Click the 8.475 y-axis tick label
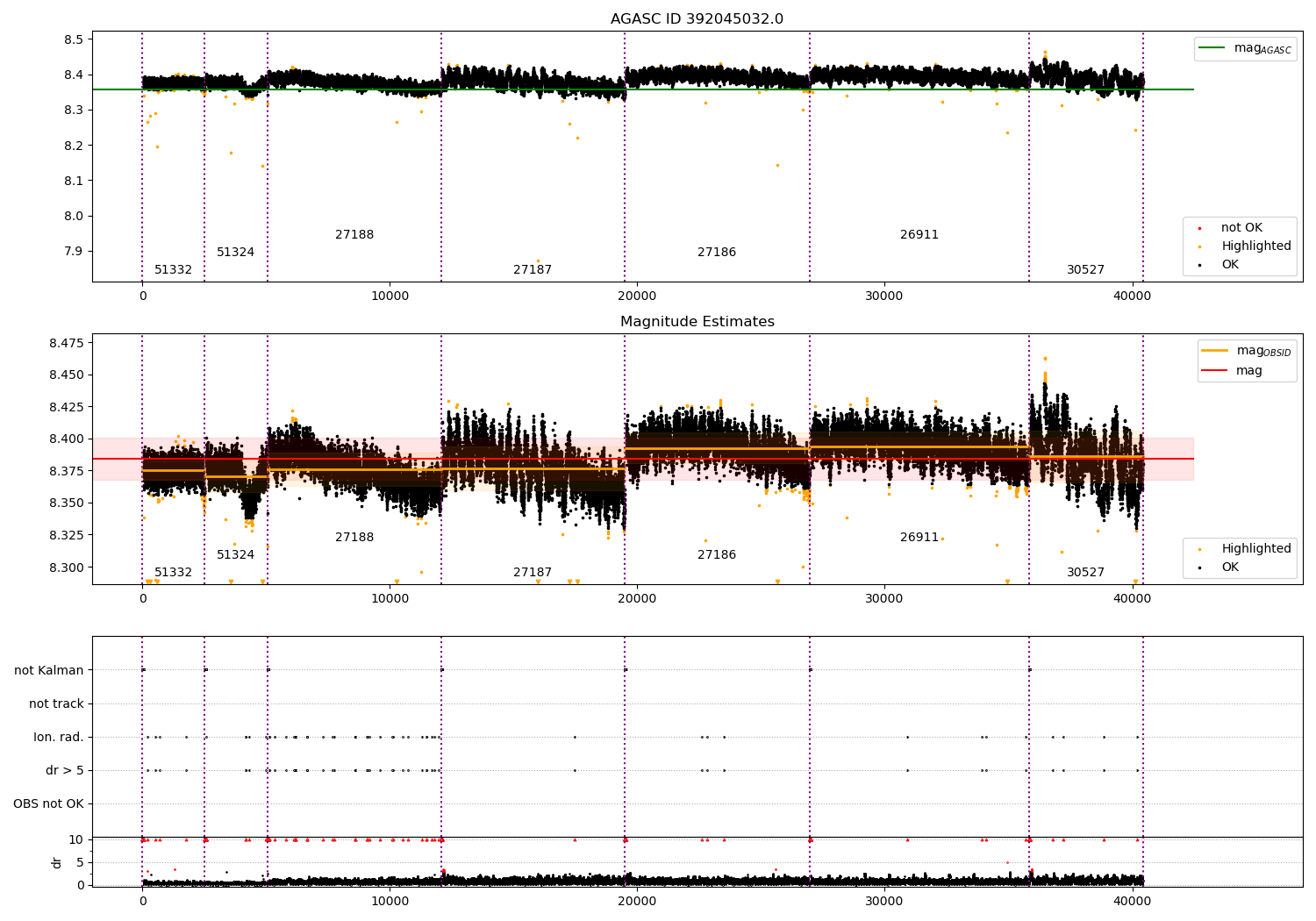Image resolution: width=1316 pixels, height=921 pixels. (67, 343)
